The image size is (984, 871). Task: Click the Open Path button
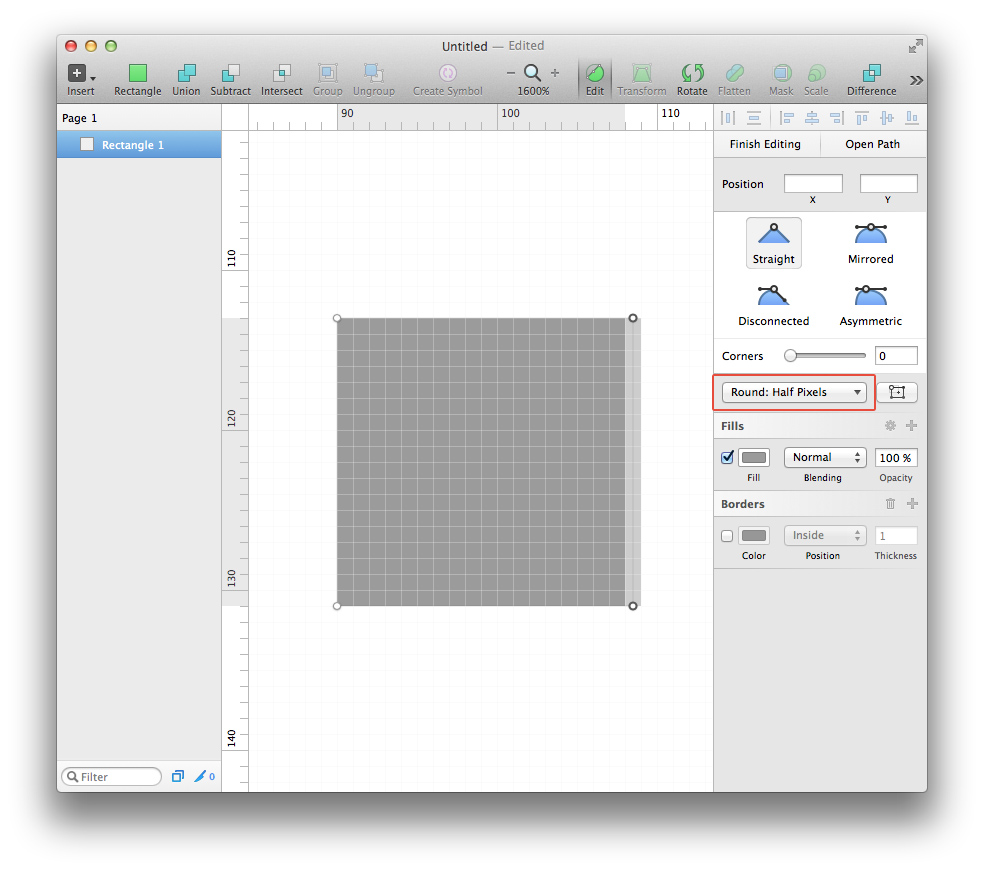point(872,144)
